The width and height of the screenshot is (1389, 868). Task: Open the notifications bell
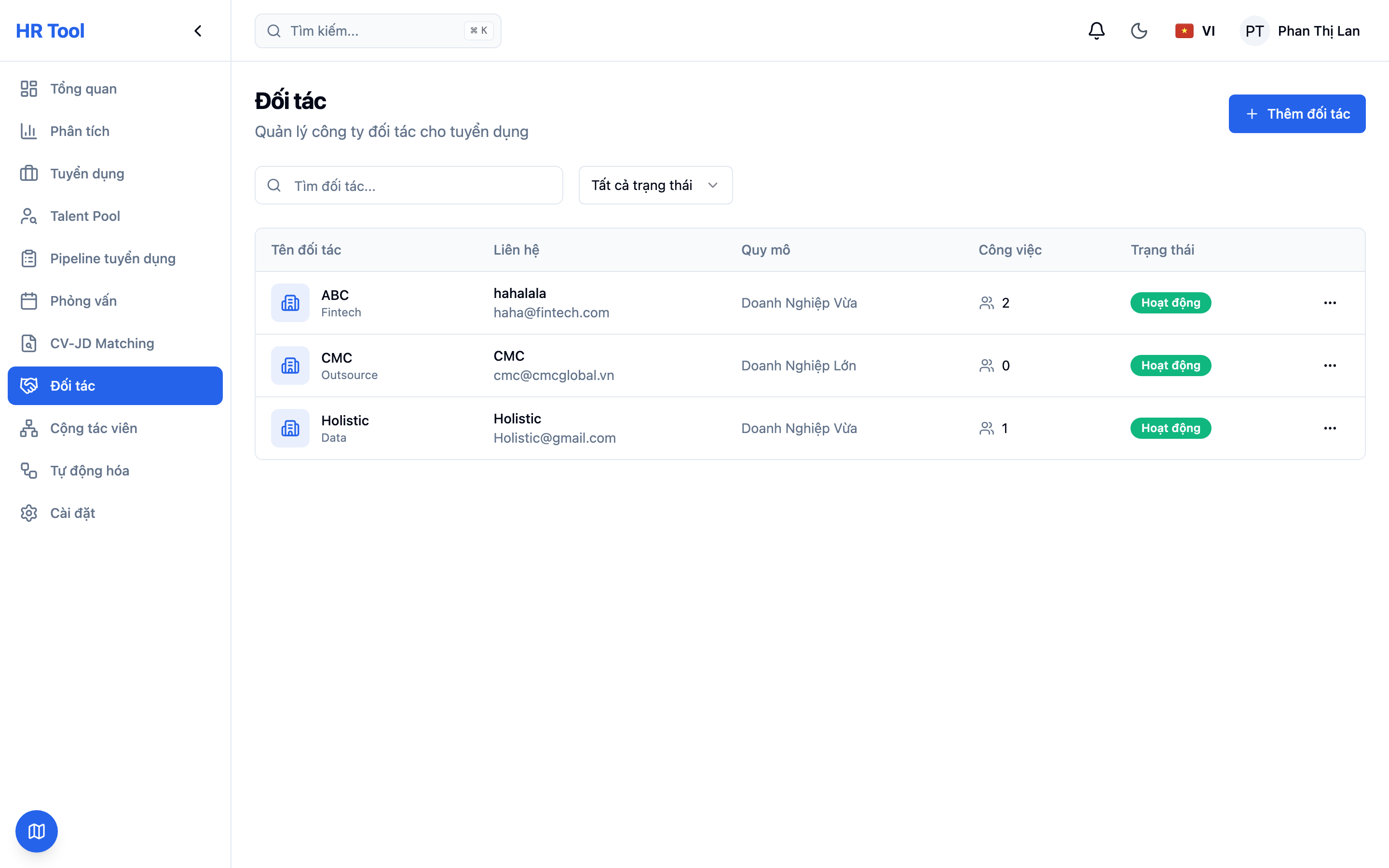tap(1096, 31)
